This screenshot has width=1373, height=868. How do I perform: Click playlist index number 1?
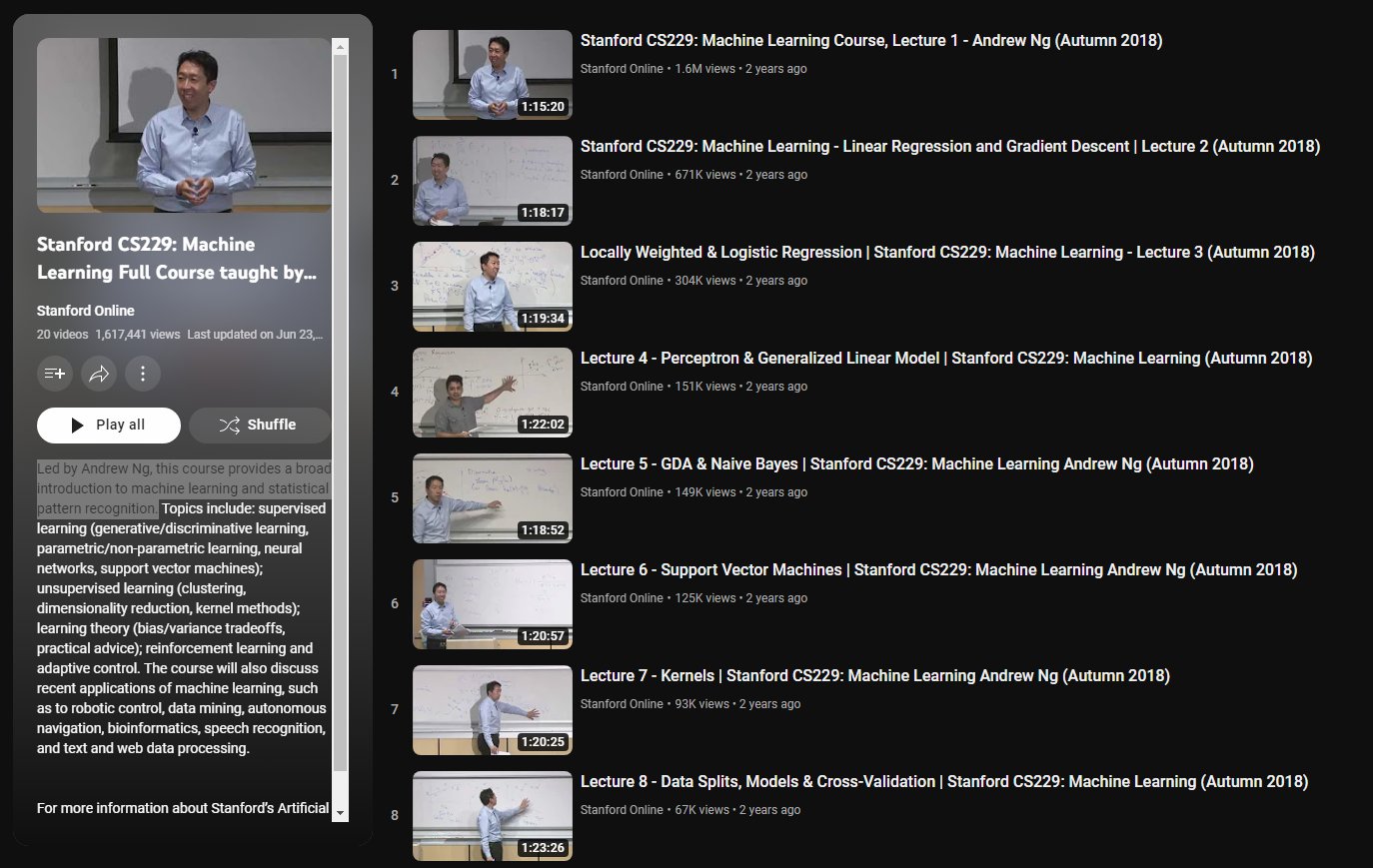point(395,75)
